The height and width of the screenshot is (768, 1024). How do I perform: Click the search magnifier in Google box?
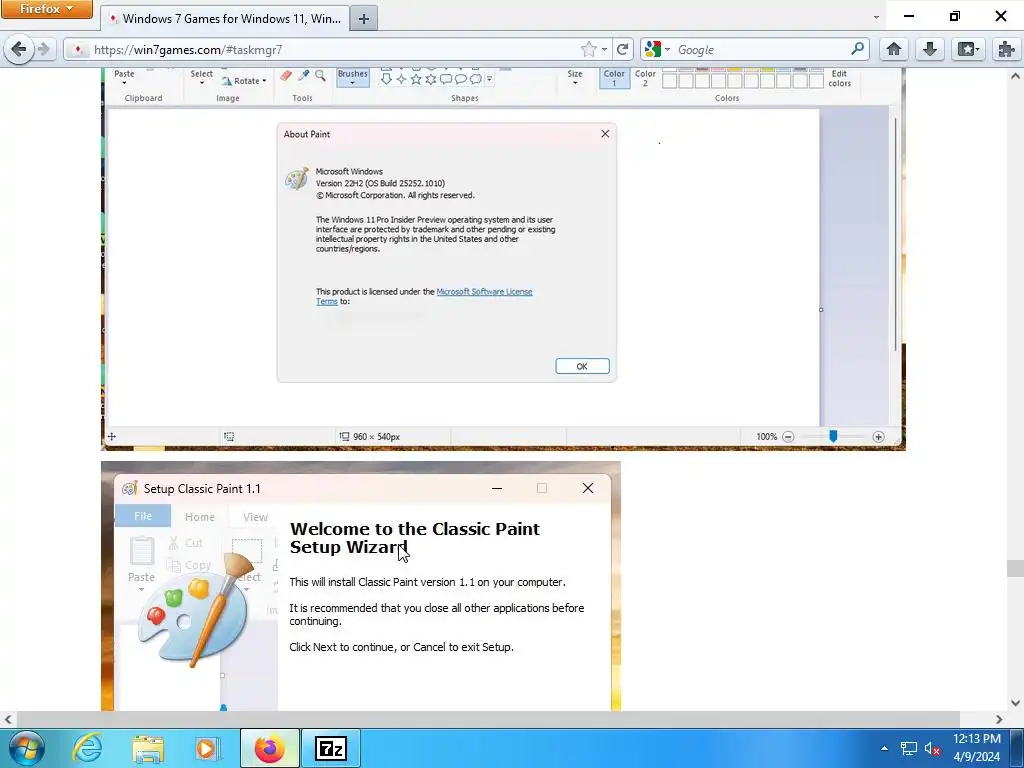[857, 49]
